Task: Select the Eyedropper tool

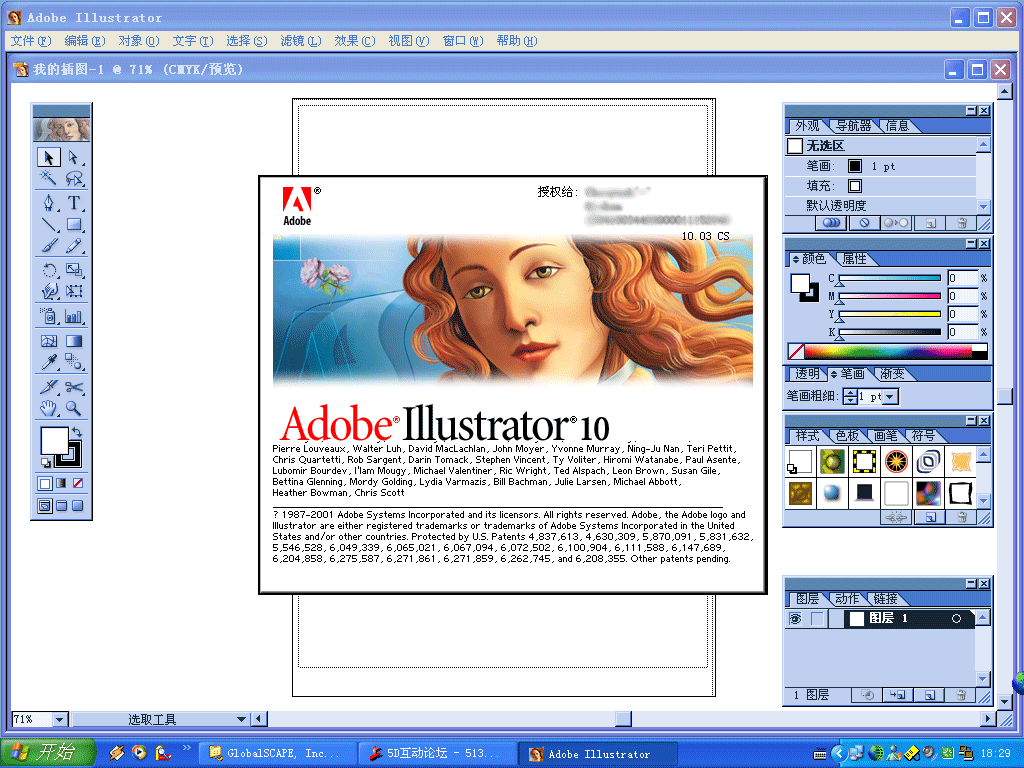Action: [x=48, y=362]
